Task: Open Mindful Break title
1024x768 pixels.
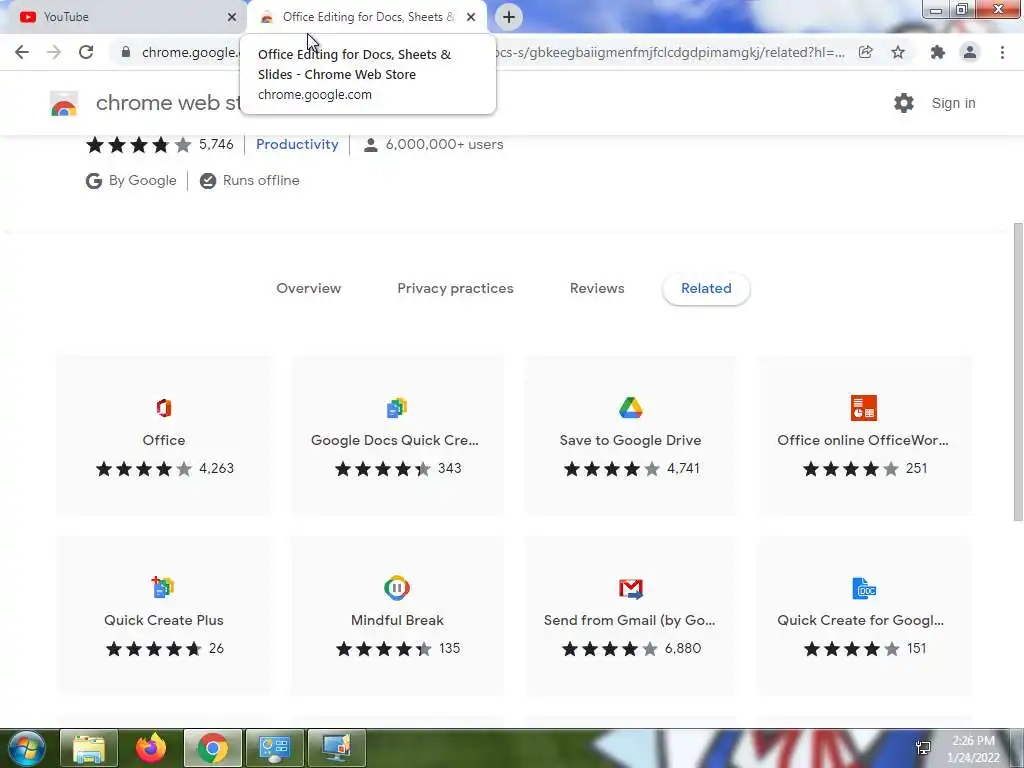Action: [397, 620]
